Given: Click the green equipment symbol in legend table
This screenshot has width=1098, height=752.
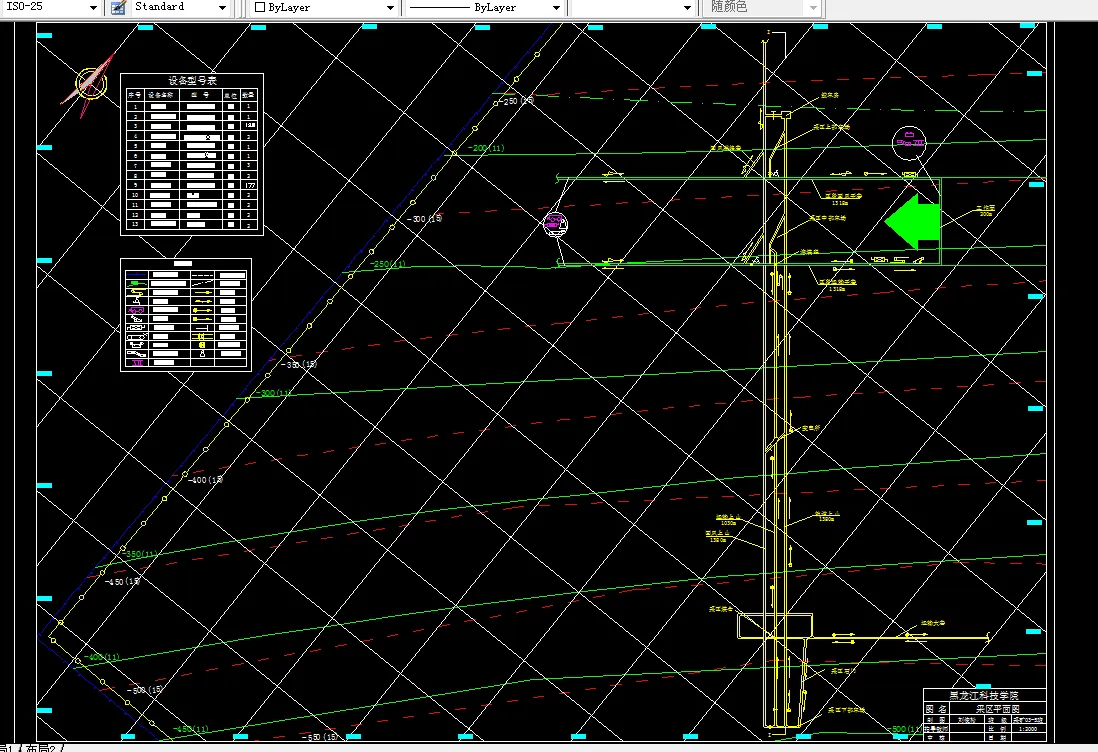Looking at the screenshot, I should (137, 283).
